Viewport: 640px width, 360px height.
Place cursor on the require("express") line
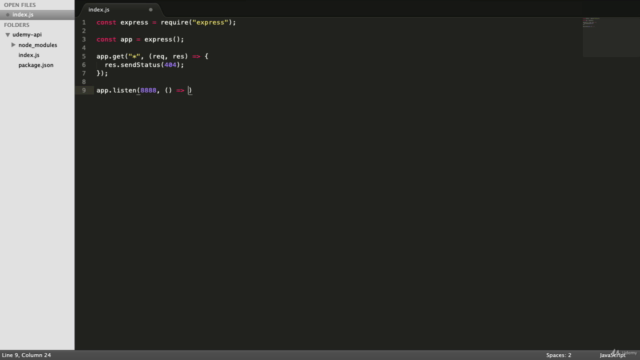point(166,22)
